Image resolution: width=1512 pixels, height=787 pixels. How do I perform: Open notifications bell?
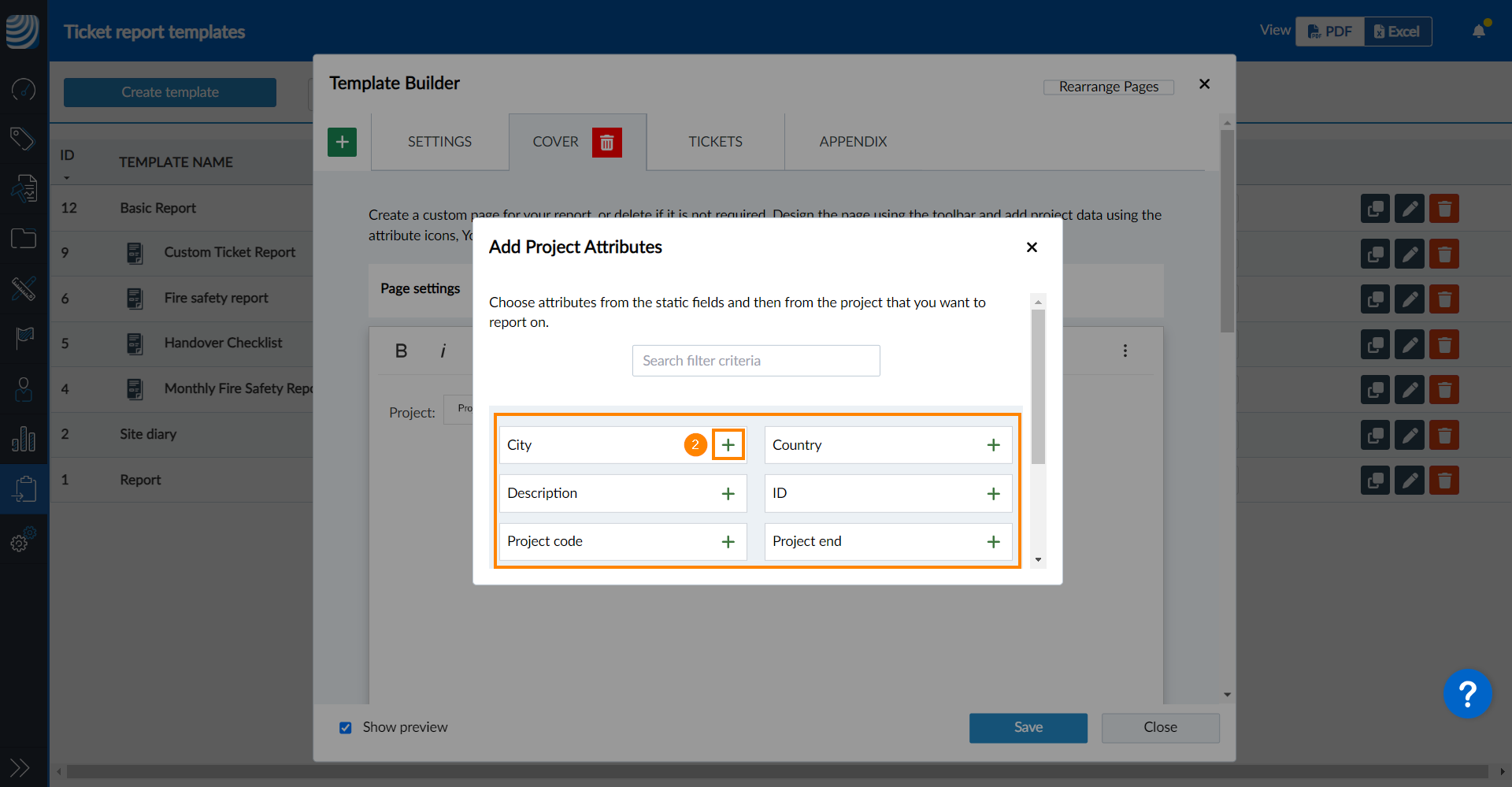coord(1479,32)
